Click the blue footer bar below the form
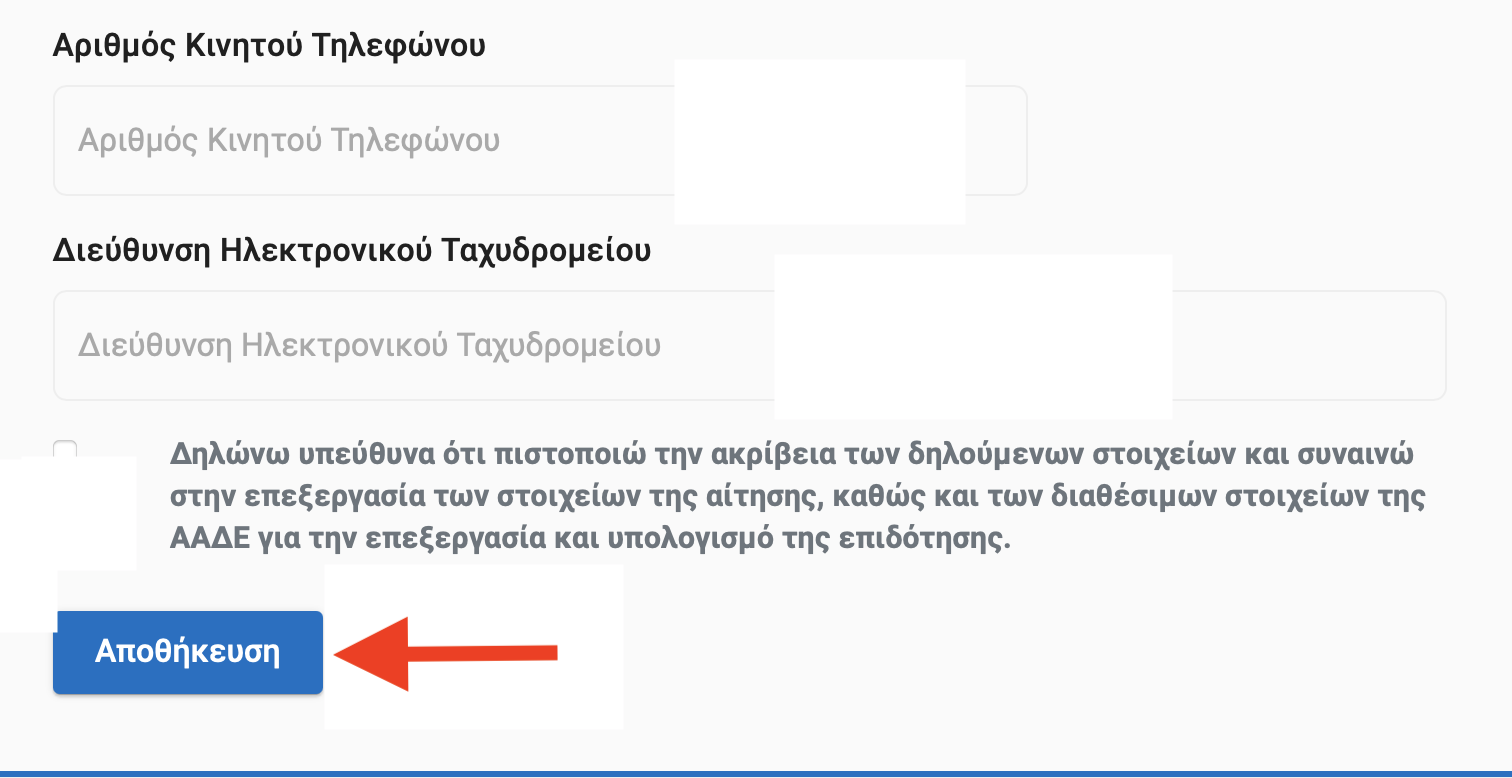Image resolution: width=1512 pixels, height=778 pixels. point(756,774)
